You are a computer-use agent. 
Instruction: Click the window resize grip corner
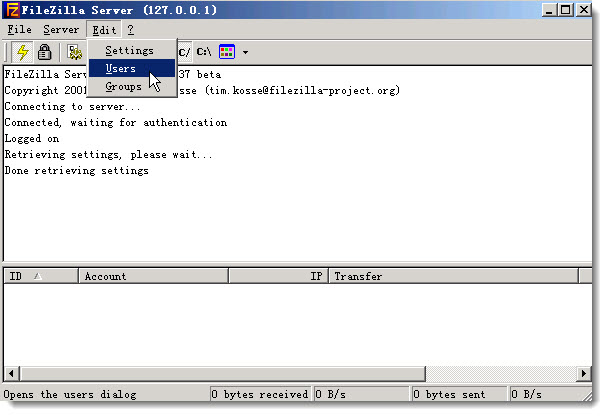pos(587,396)
